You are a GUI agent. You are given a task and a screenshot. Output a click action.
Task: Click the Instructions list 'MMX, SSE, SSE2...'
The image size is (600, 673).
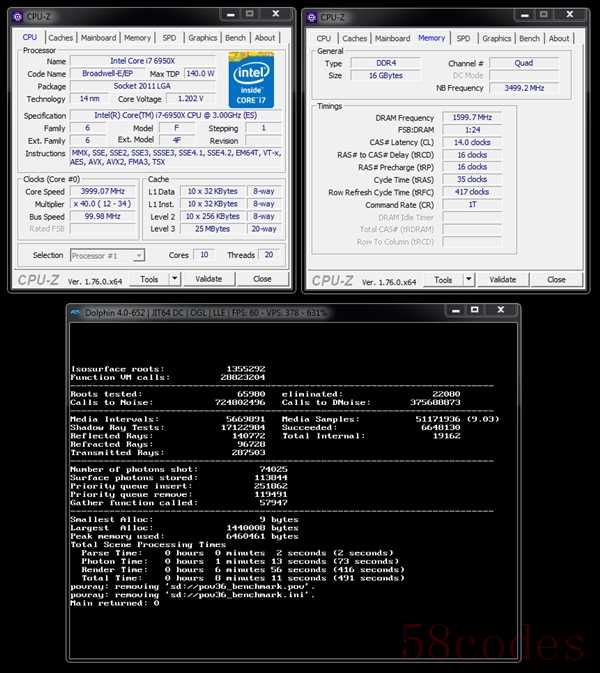[176, 158]
